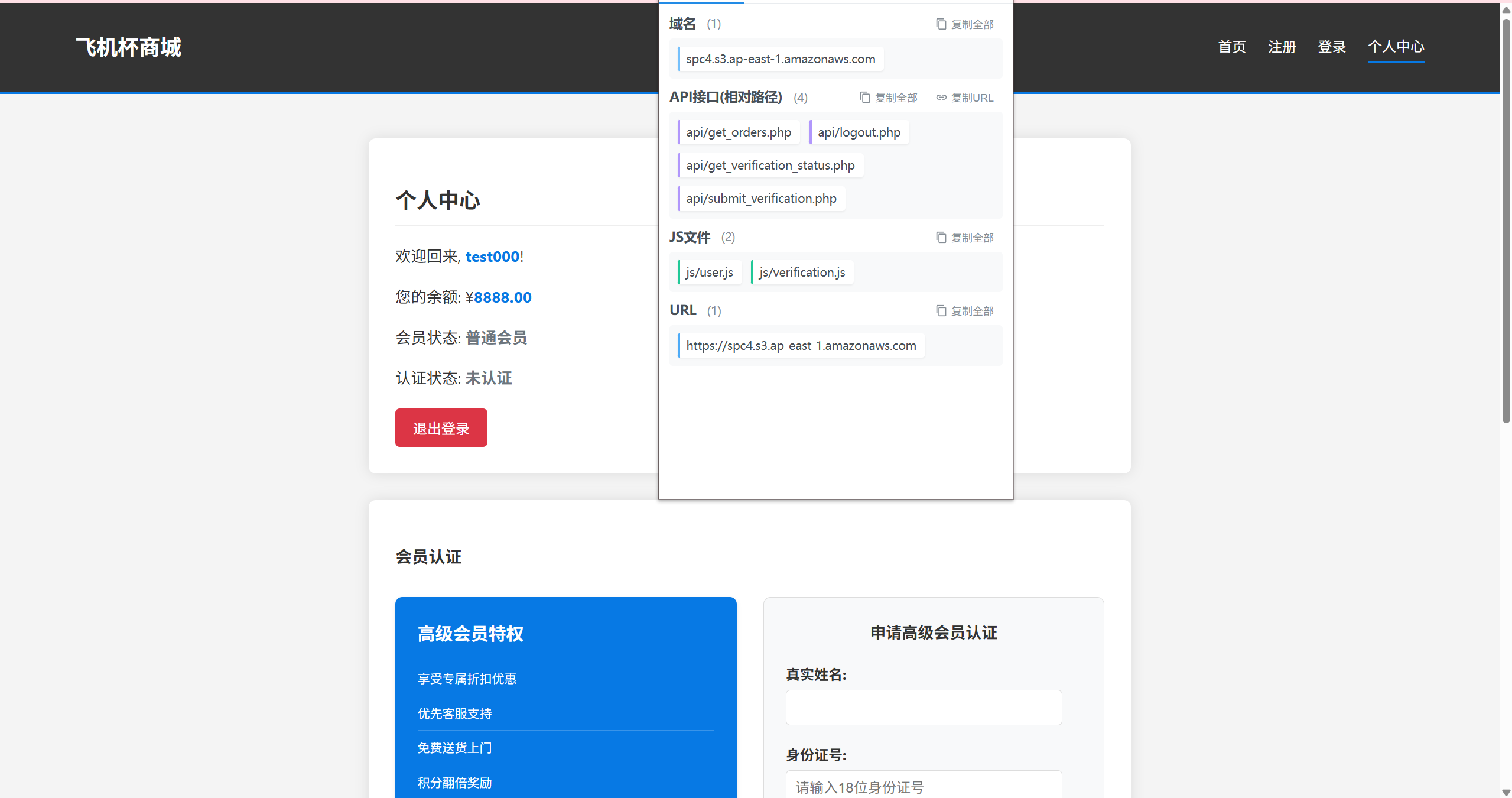Viewport: 1512px width, 798px height.
Task: Click copy-all icon for 域名 section
Action: click(941, 24)
